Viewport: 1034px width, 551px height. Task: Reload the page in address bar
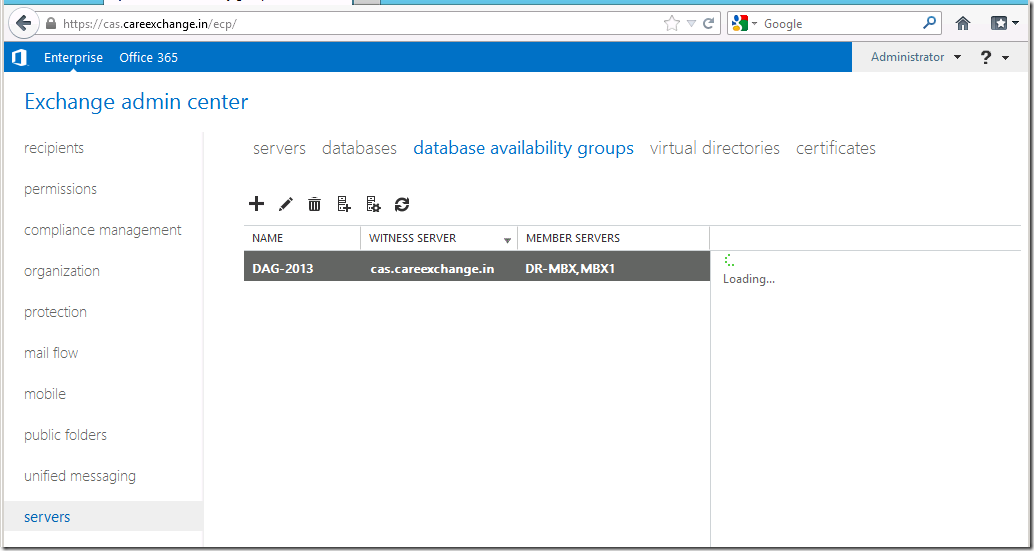click(709, 24)
